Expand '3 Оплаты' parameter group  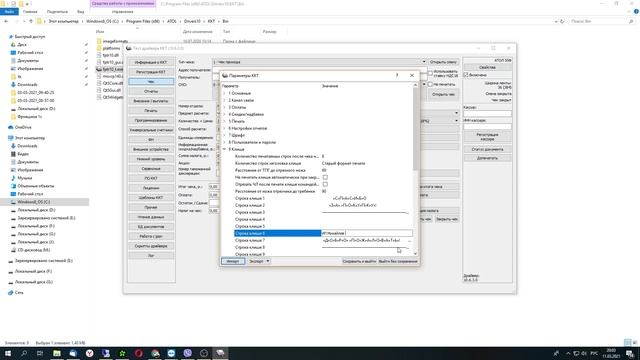pos(224,107)
